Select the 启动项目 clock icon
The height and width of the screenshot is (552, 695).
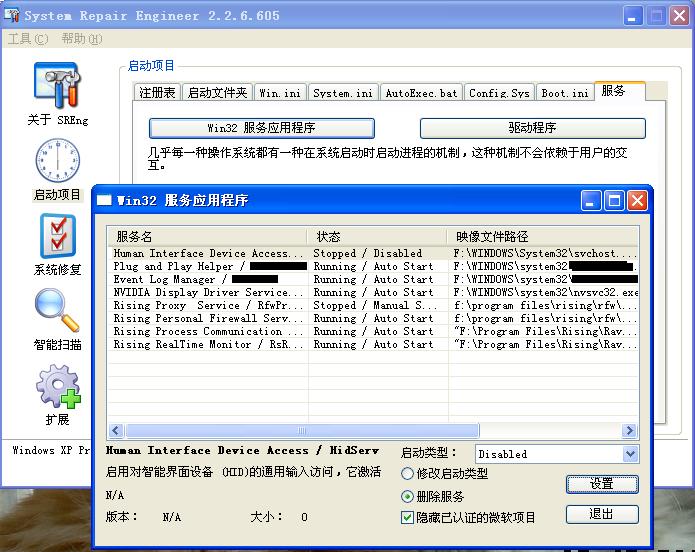pyautogui.click(x=58, y=160)
